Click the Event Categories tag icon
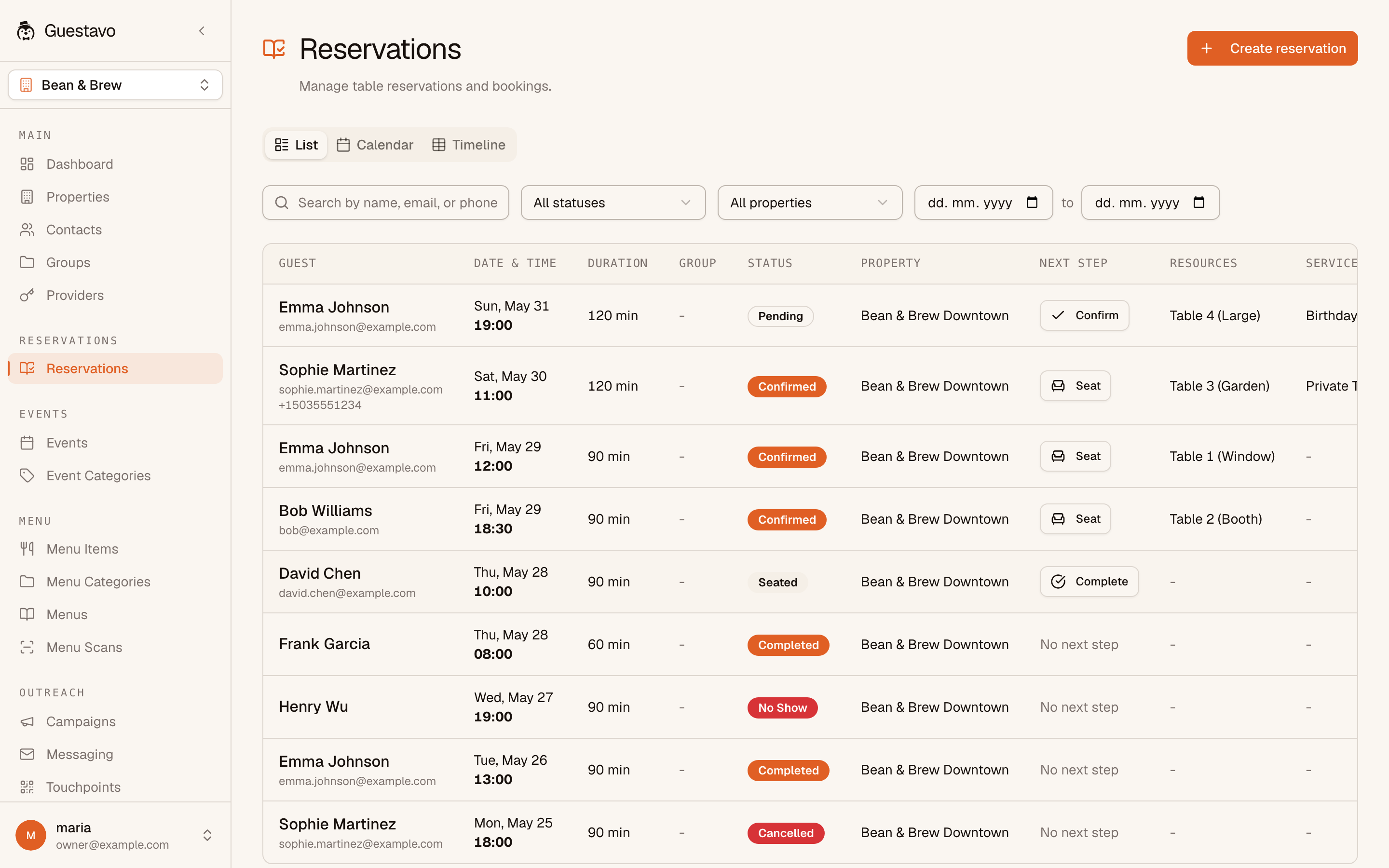The width and height of the screenshot is (1389, 868). pyautogui.click(x=27, y=475)
